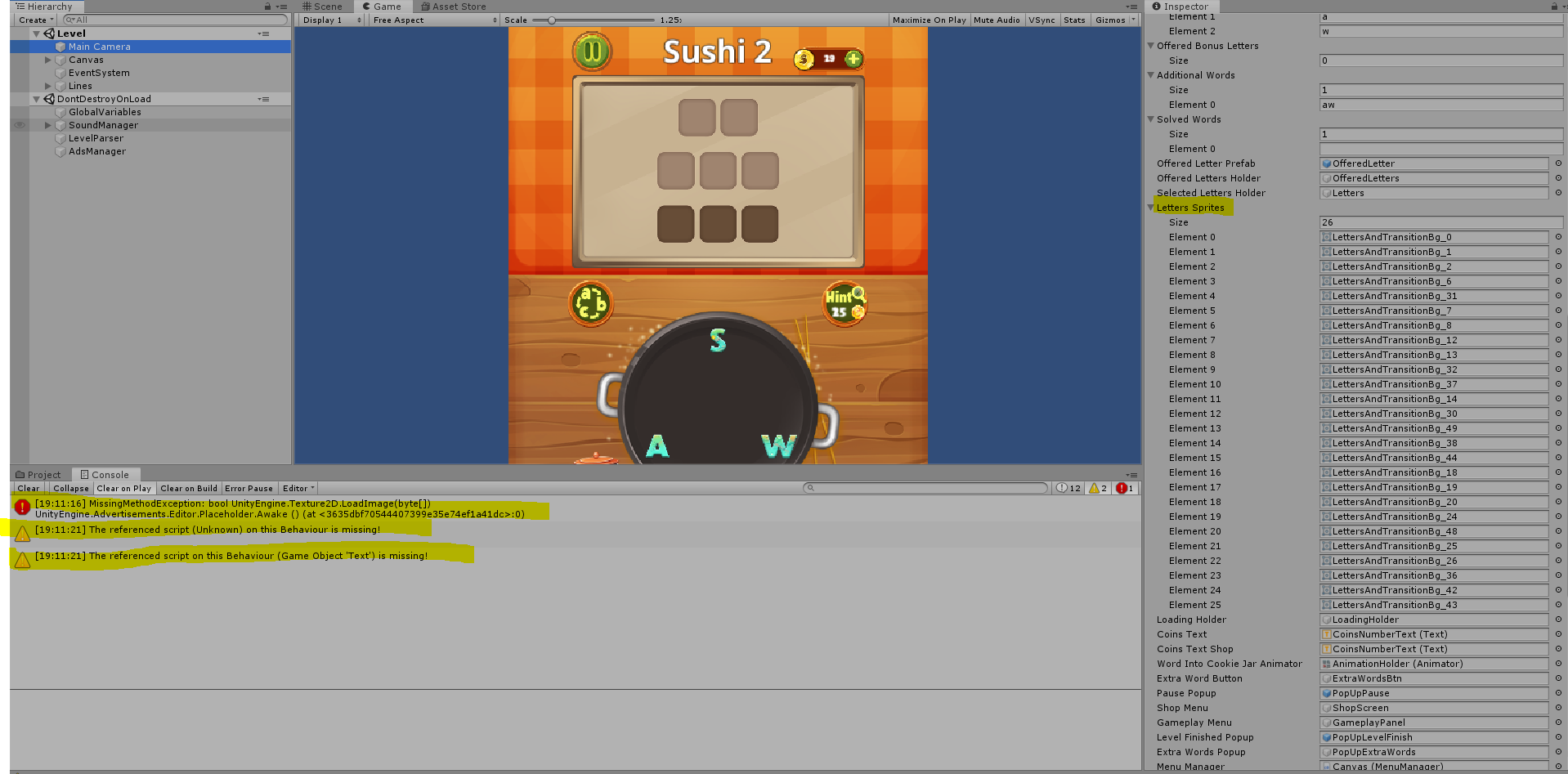Click the Clear button in Console
Viewport: 1568px width, 774px height.
(x=29, y=488)
